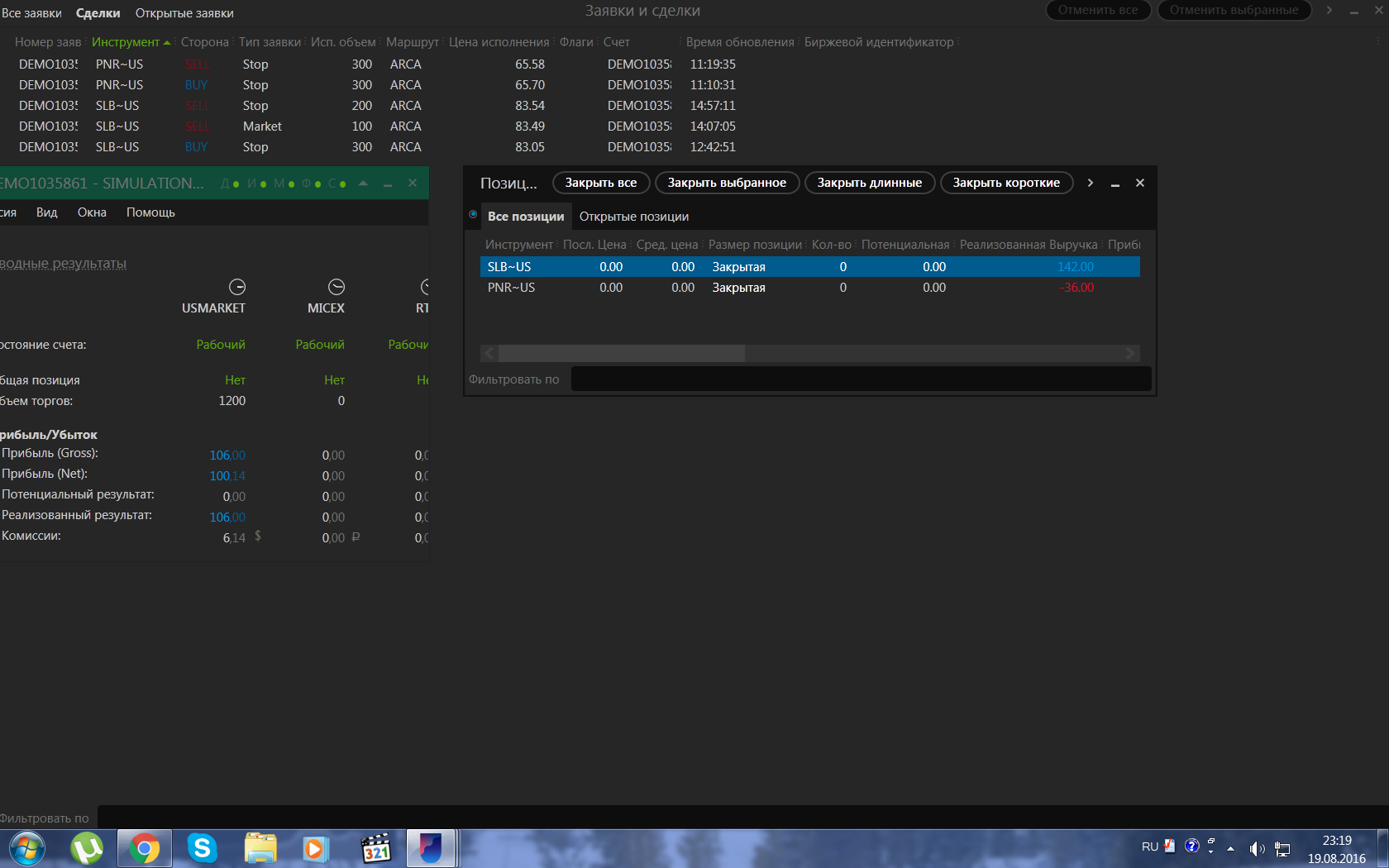Sort trades by 'Цена исполнения' header
Viewport: 1389px width, 868px height.
[499, 42]
